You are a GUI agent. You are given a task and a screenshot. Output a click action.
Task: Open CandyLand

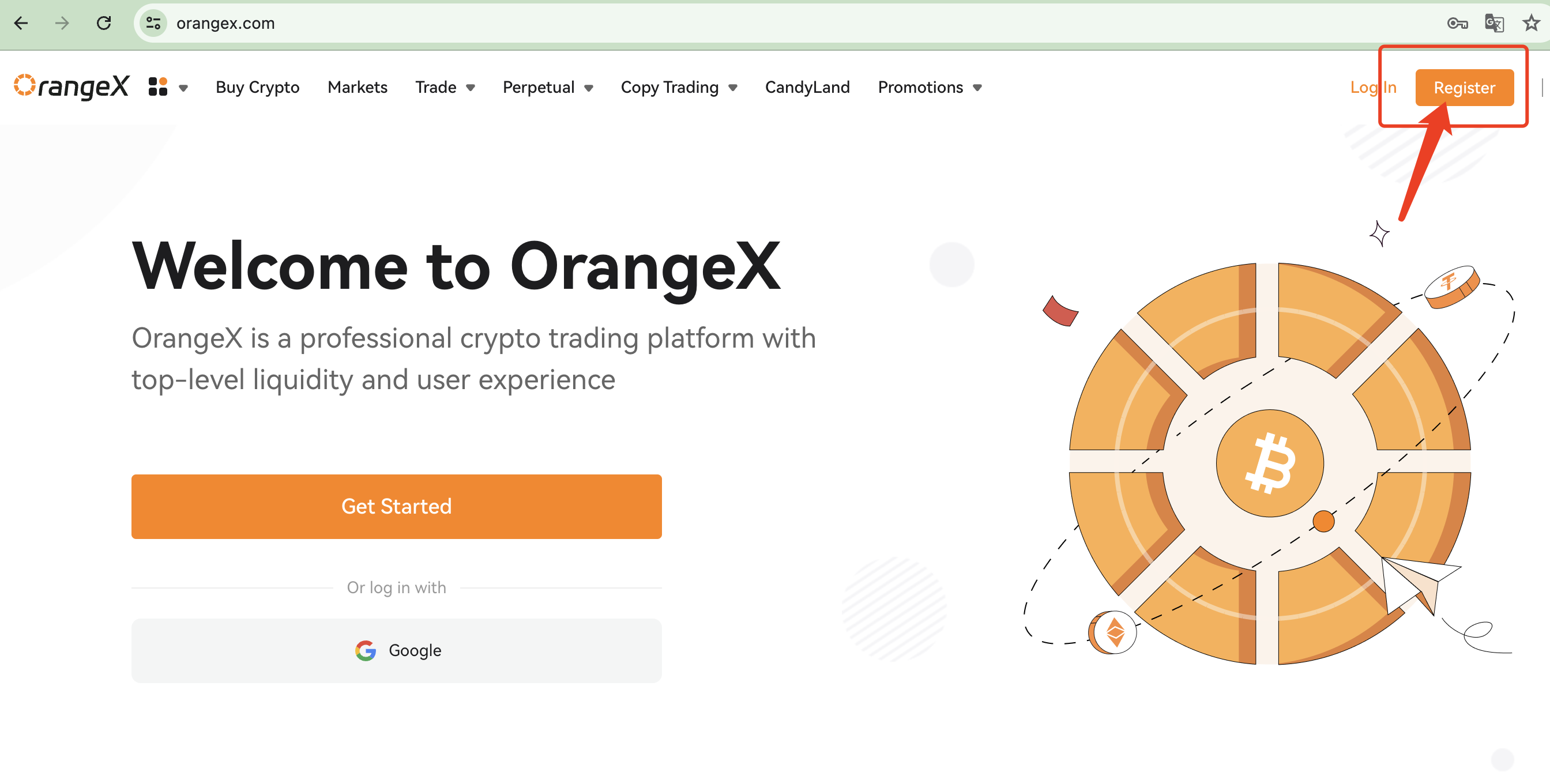[807, 87]
